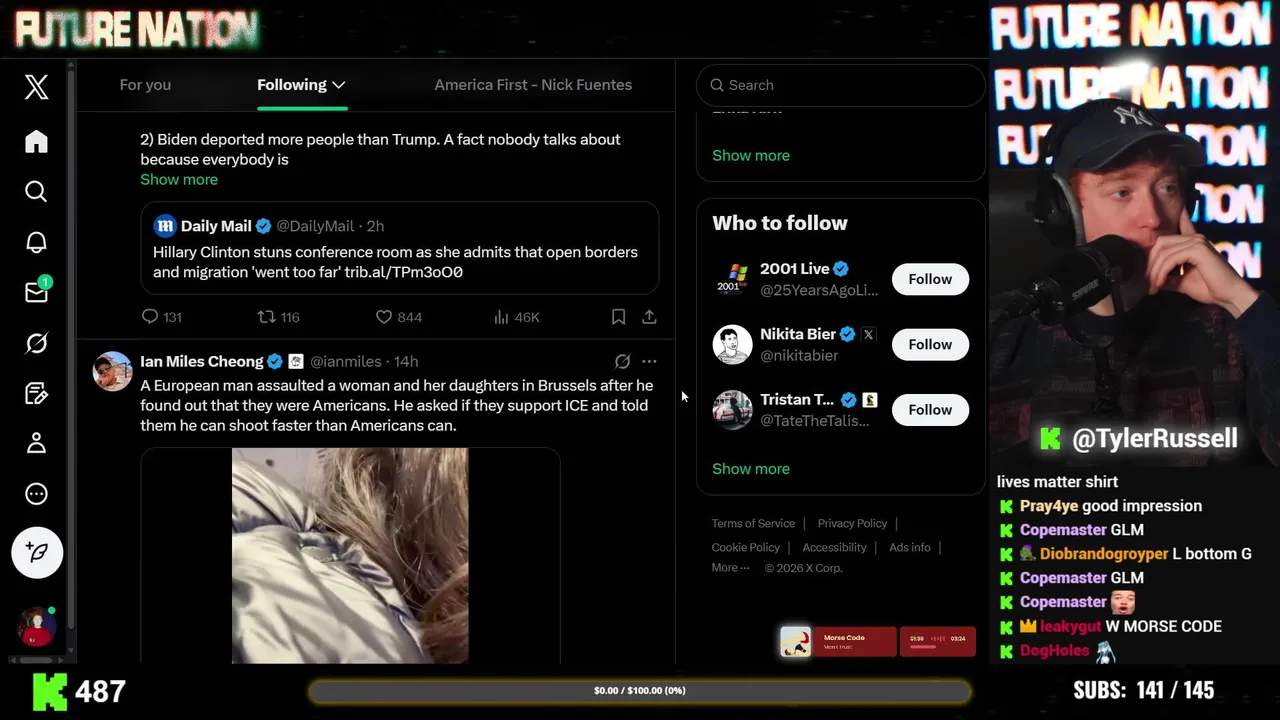Viewport: 1280px width, 720px height.
Task: Follow 2001 Live account
Action: (930, 279)
